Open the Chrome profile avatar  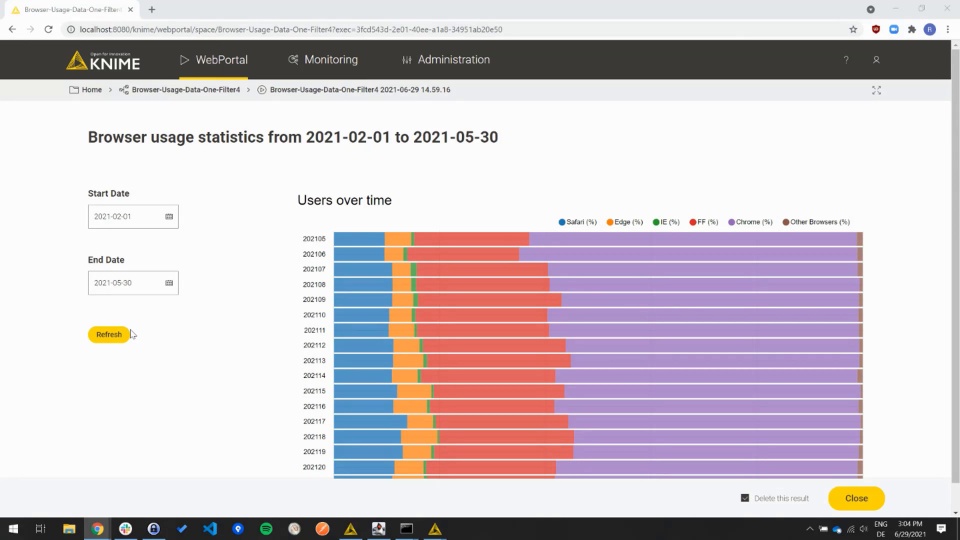pos(929,29)
